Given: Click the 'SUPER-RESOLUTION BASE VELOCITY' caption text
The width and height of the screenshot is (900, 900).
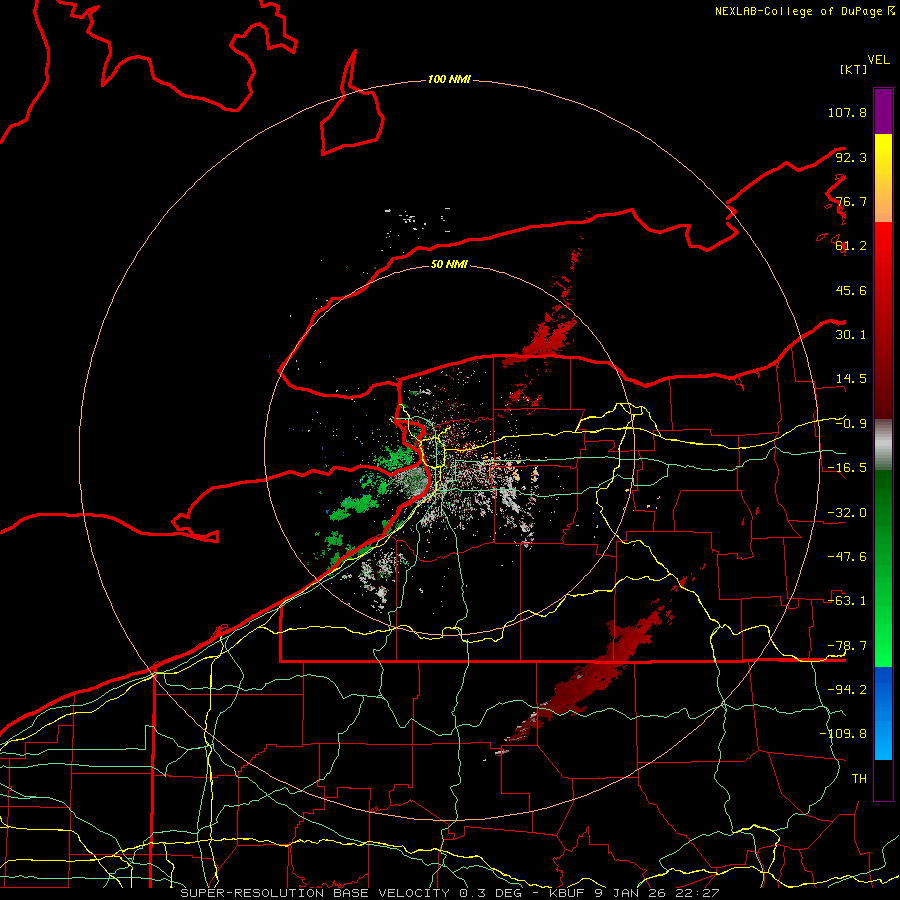Looking at the screenshot, I should click(x=316, y=893).
